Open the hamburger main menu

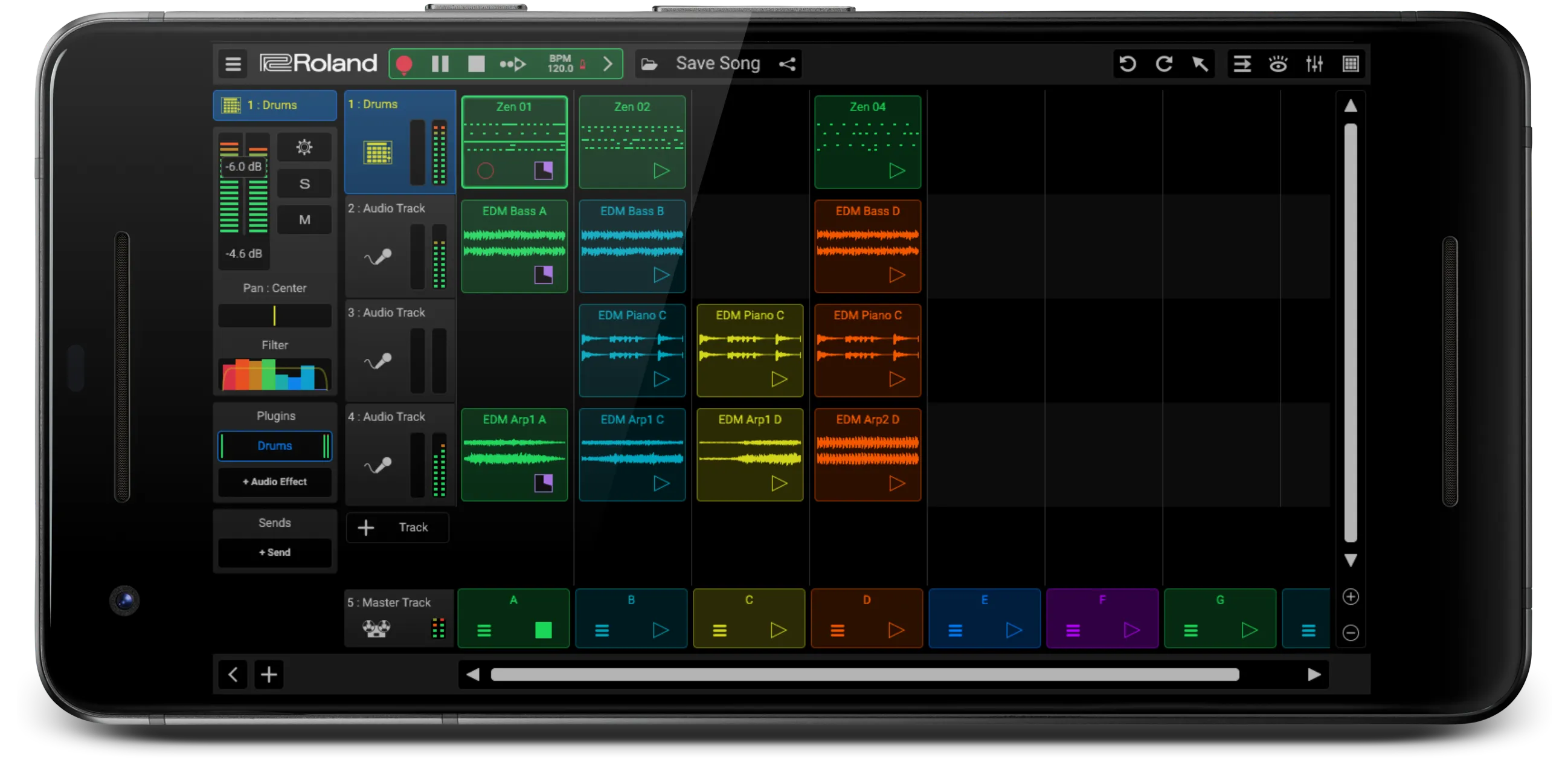tap(233, 64)
